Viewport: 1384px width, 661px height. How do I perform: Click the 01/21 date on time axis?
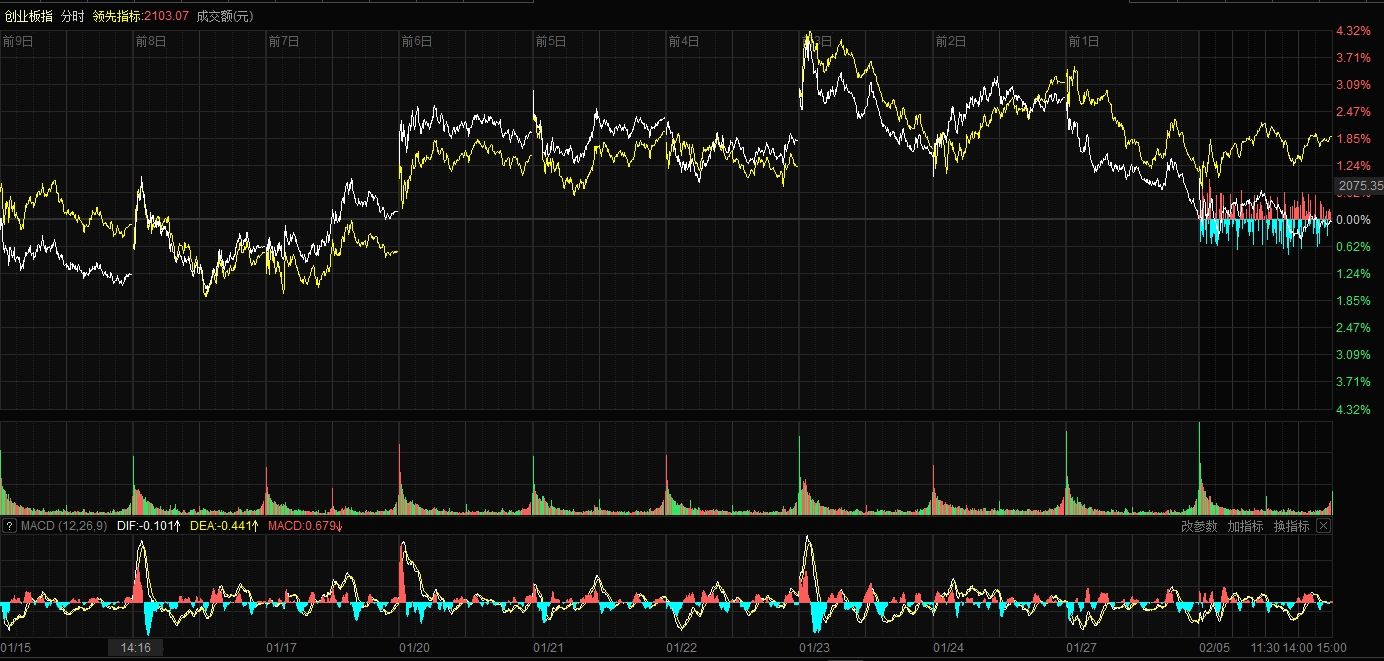coord(549,648)
